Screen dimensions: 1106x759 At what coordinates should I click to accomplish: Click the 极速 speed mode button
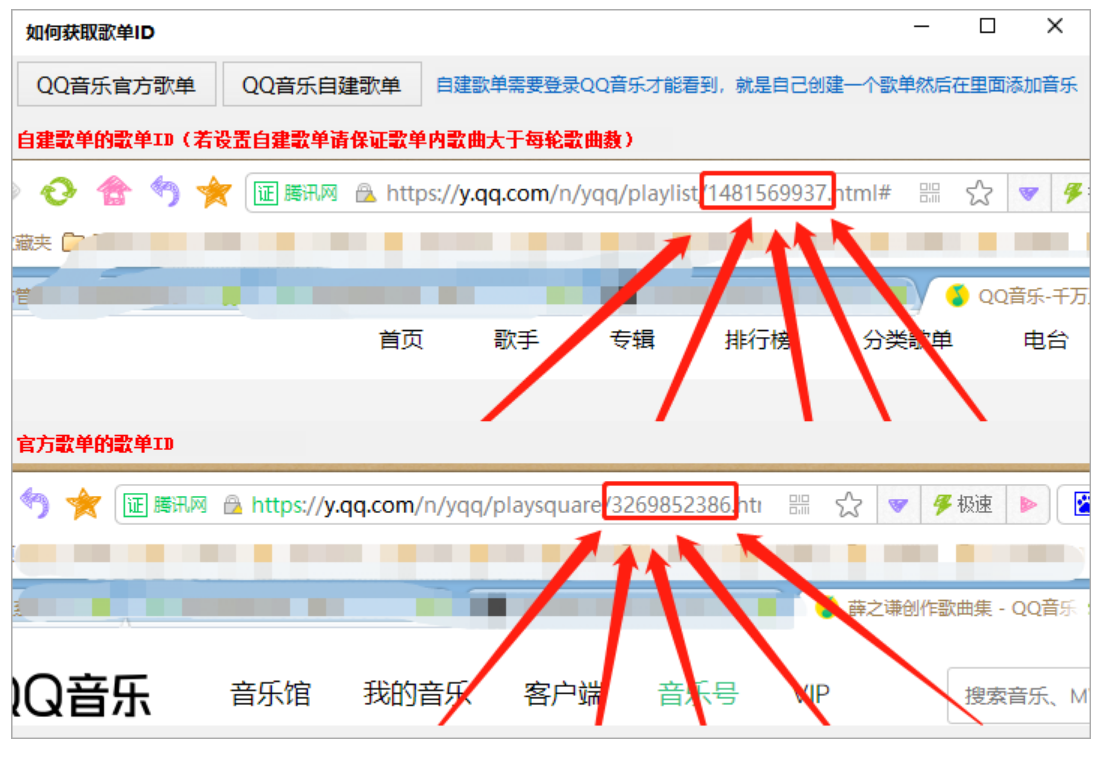pos(964,504)
